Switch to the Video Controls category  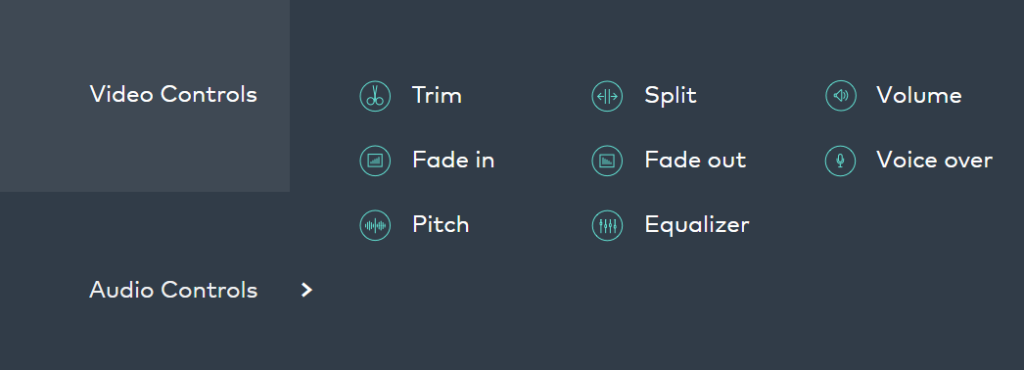(x=173, y=95)
